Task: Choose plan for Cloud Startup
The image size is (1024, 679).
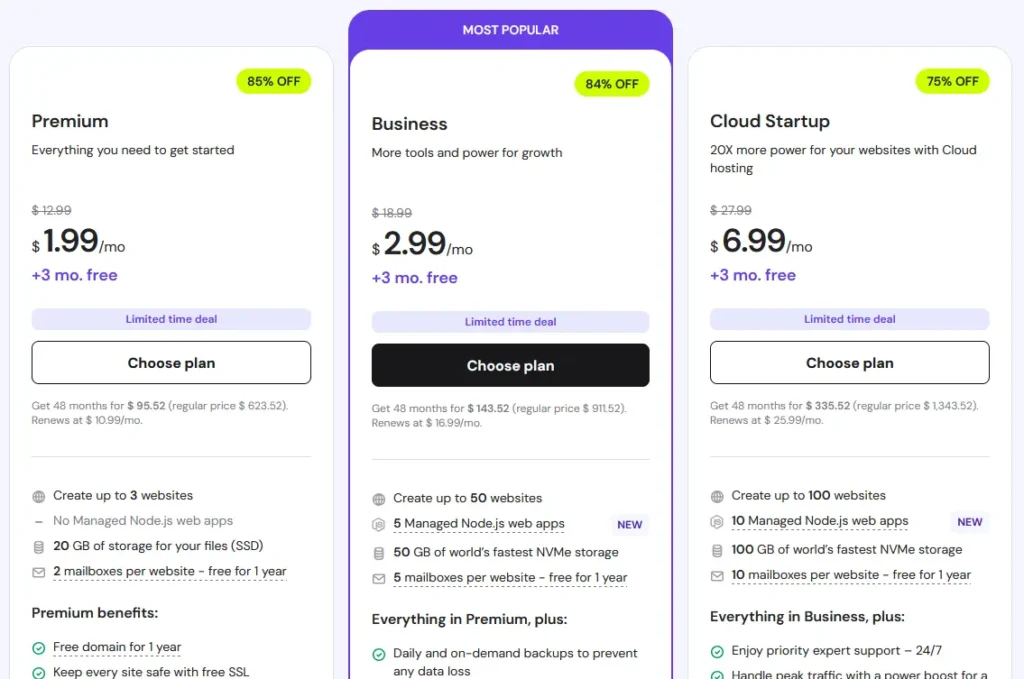Action: tap(849, 362)
